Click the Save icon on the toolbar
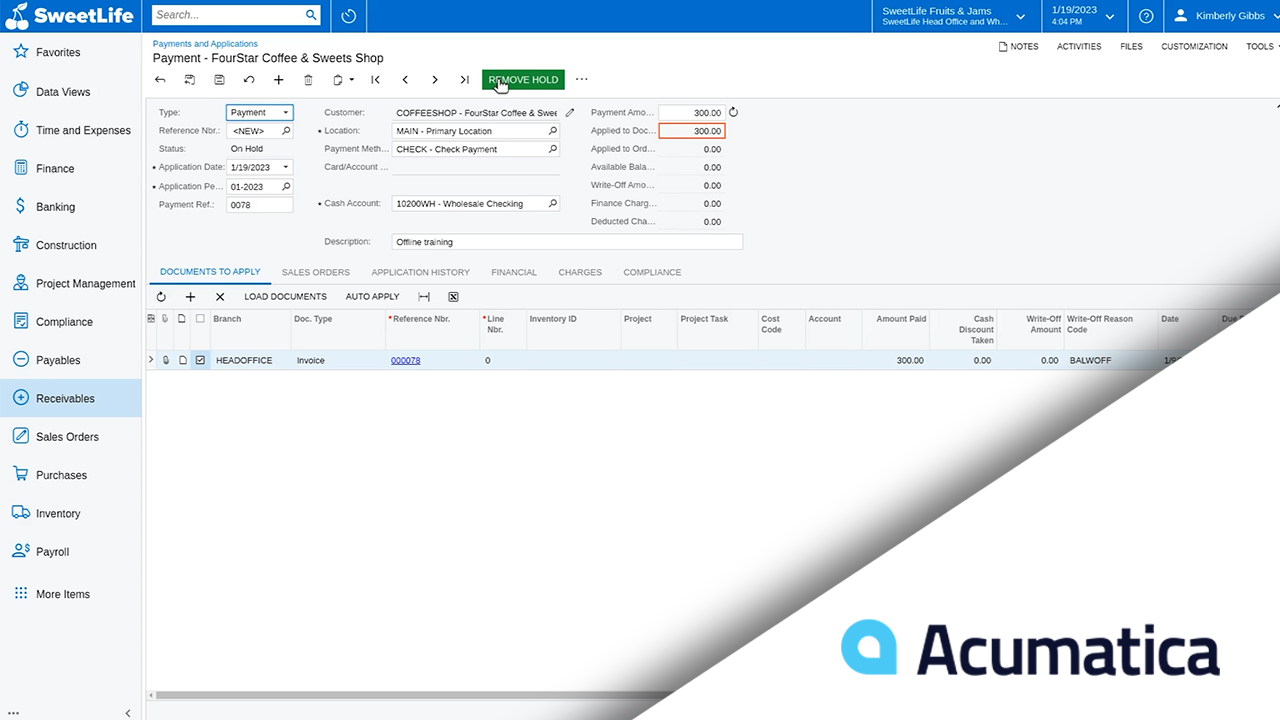Image resolution: width=1280 pixels, height=720 pixels. pyautogui.click(x=219, y=80)
